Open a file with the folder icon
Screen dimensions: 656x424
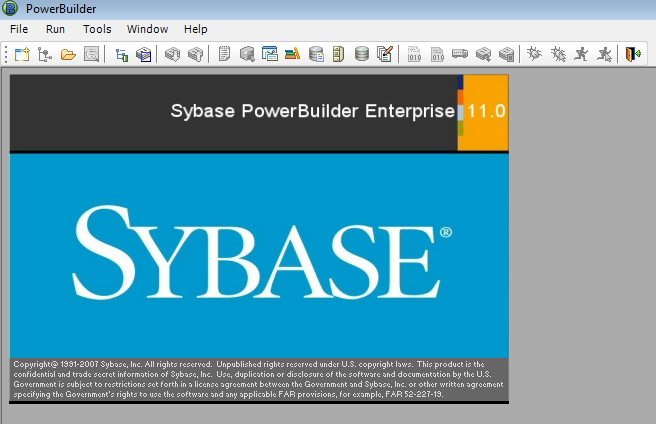point(68,54)
